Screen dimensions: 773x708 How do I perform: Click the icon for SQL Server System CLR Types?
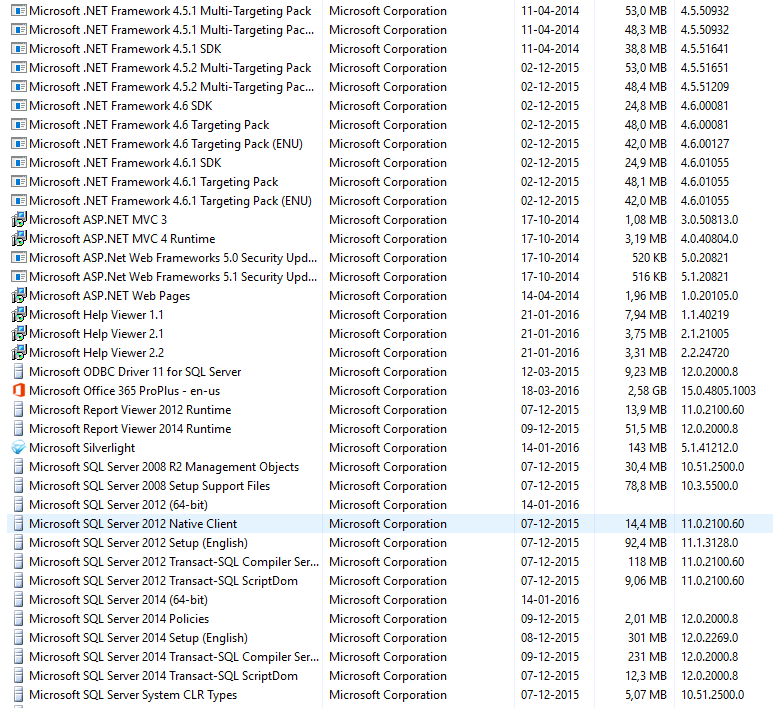tap(19, 694)
